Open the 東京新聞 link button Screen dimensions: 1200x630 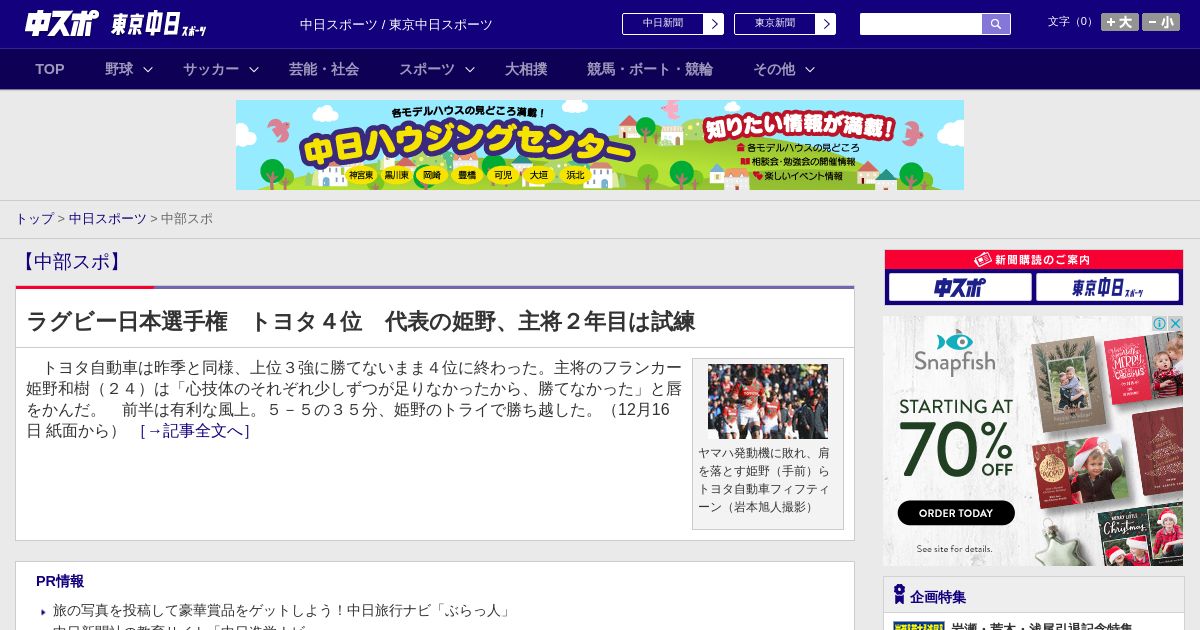click(774, 24)
